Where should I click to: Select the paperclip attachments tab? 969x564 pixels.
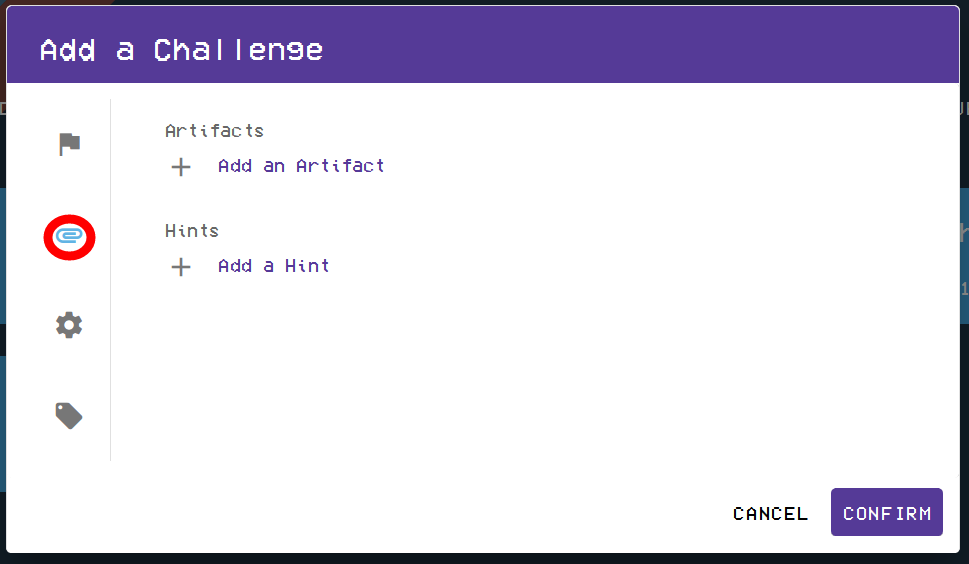click(x=68, y=235)
